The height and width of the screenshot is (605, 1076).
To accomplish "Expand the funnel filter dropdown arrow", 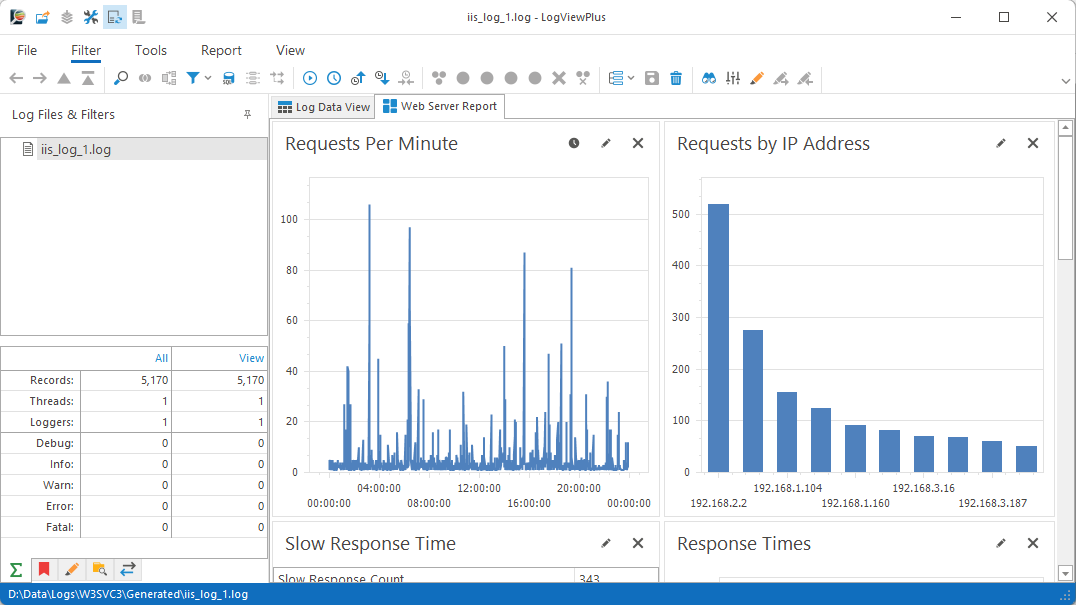I will pyautogui.click(x=208, y=78).
